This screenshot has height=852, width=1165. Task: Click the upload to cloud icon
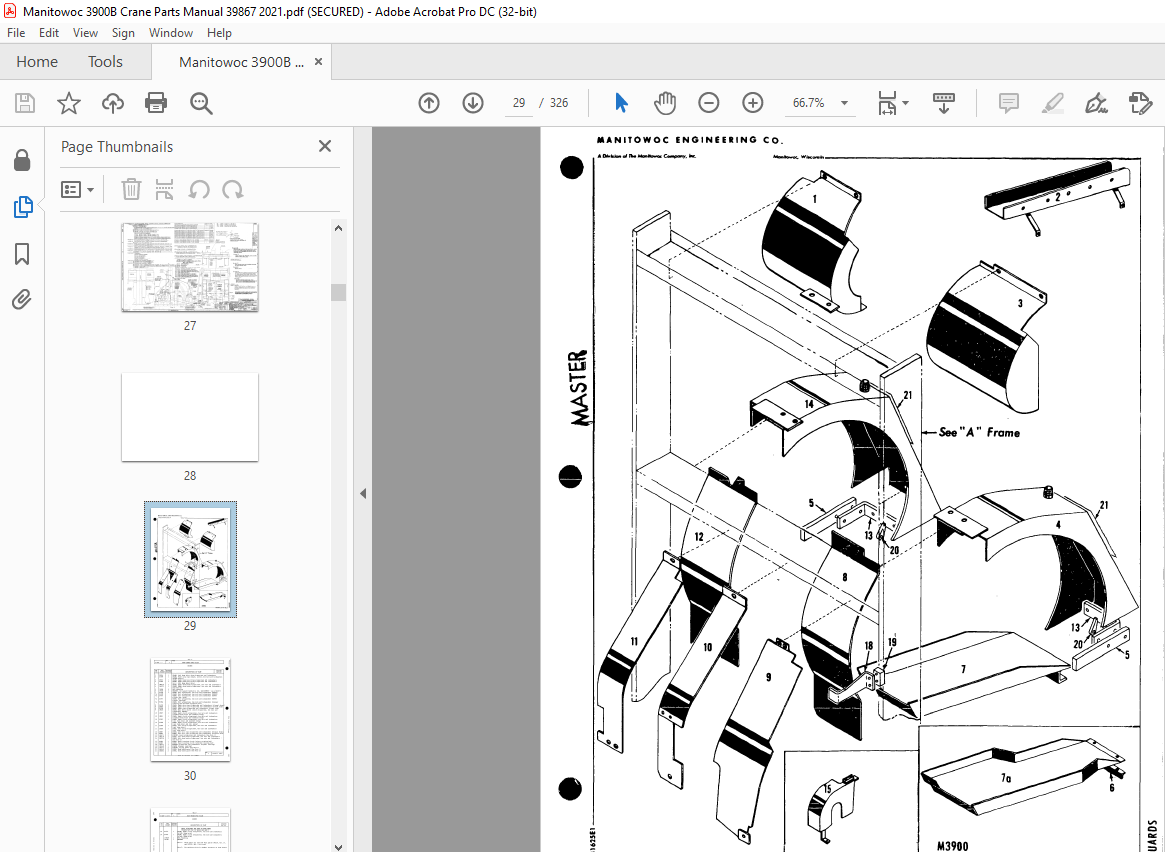112,103
